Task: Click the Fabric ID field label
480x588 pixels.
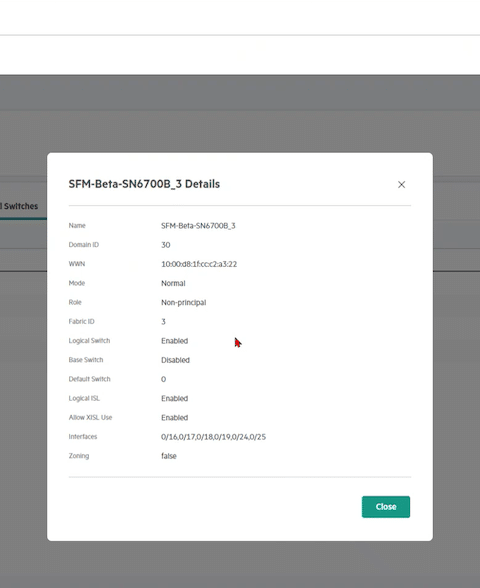Action: point(81,321)
